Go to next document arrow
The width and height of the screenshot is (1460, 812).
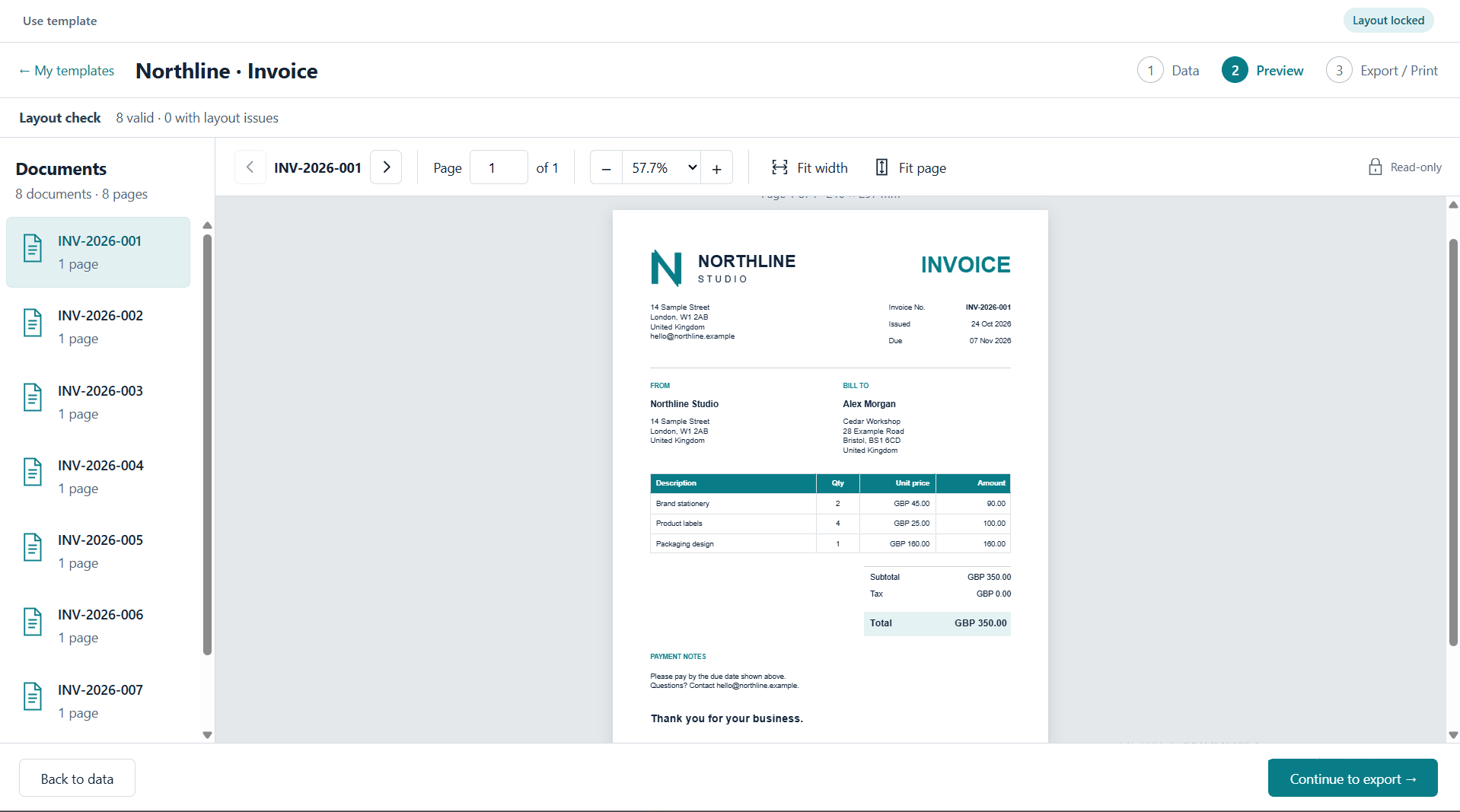pos(386,167)
